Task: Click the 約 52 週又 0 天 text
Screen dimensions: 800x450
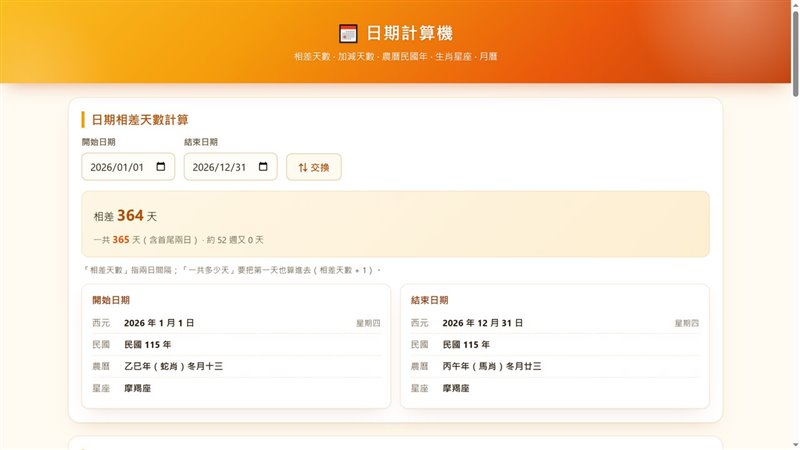Action: tap(235, 240)
